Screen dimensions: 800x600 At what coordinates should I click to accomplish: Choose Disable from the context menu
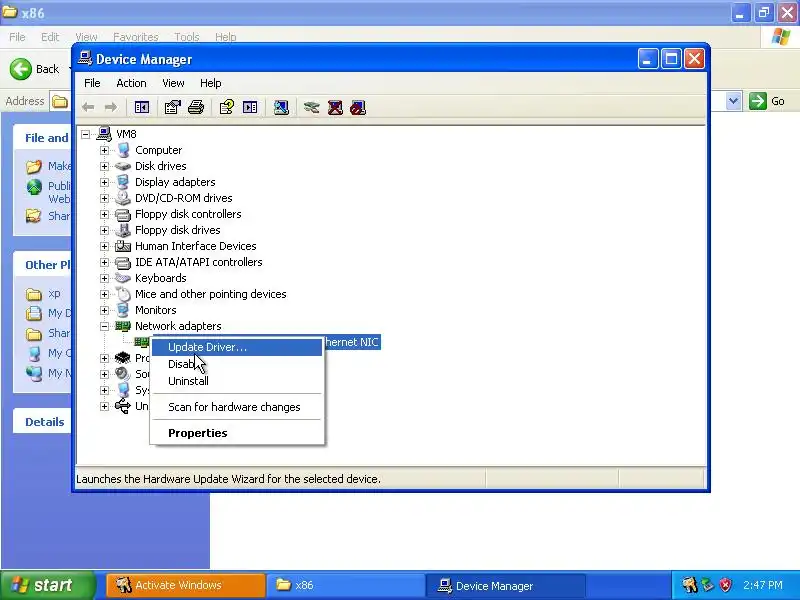click(x=237, y=364)
